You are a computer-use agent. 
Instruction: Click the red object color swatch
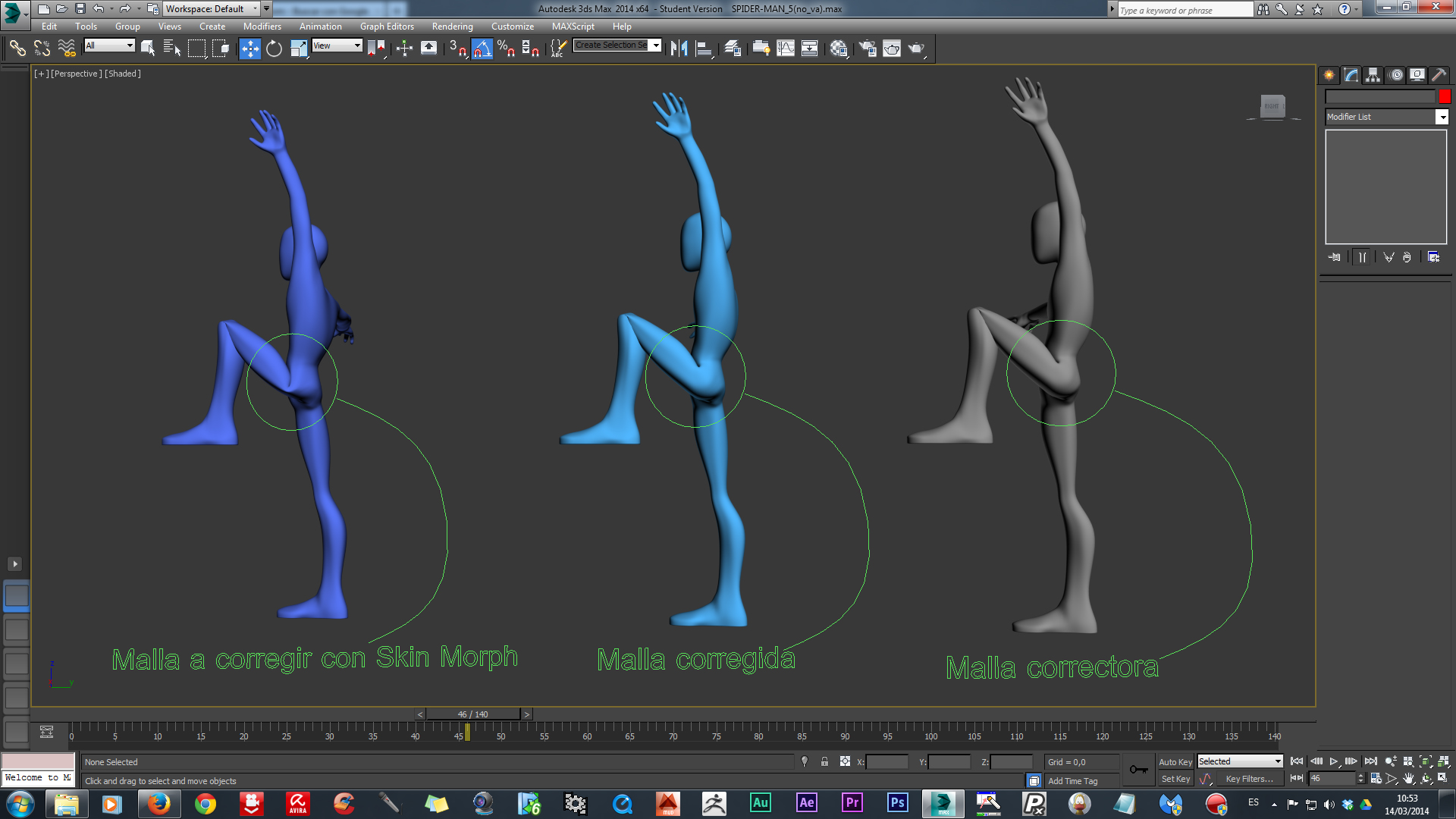[x=1444, y=96]
